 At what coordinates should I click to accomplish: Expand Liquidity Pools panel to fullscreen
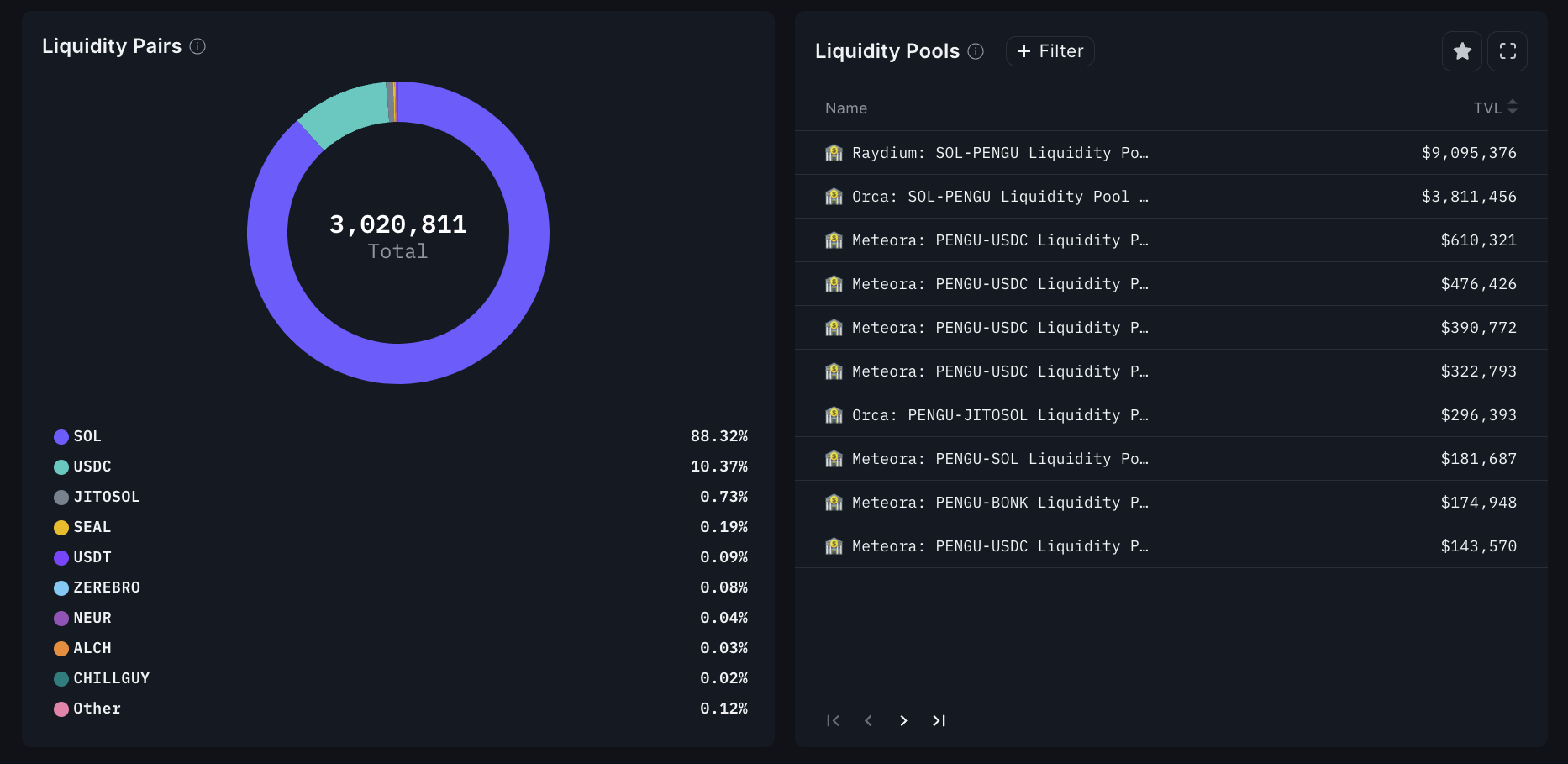coord(1507,51)
